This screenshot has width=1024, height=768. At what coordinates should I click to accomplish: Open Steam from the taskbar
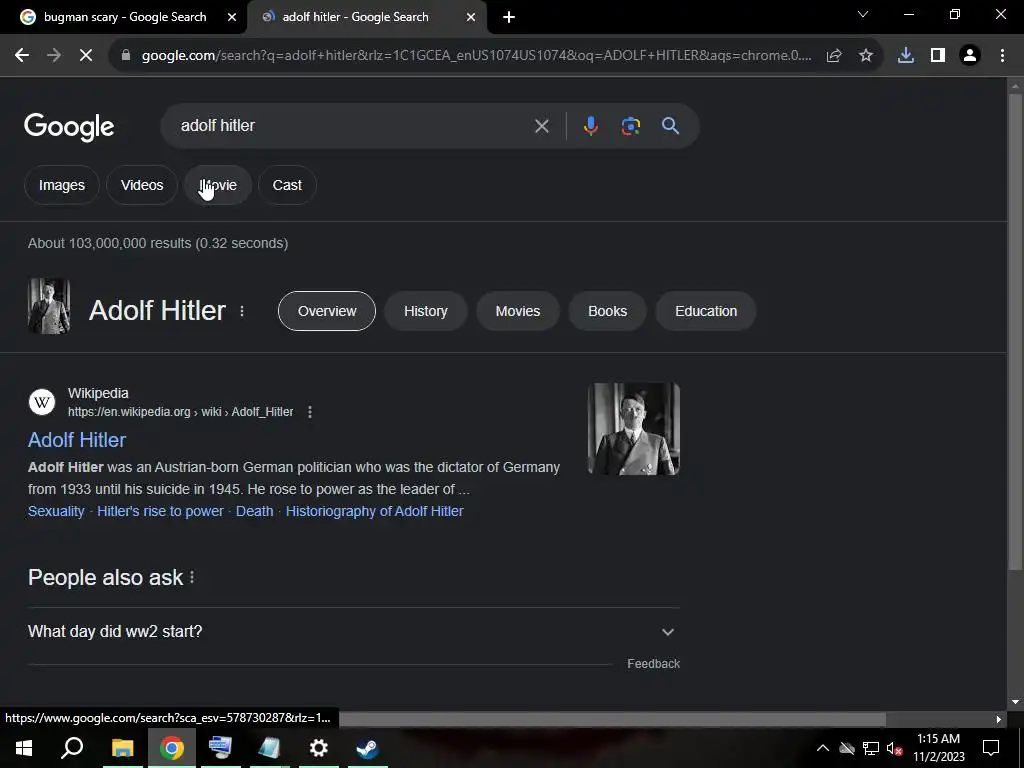point(367,748)
